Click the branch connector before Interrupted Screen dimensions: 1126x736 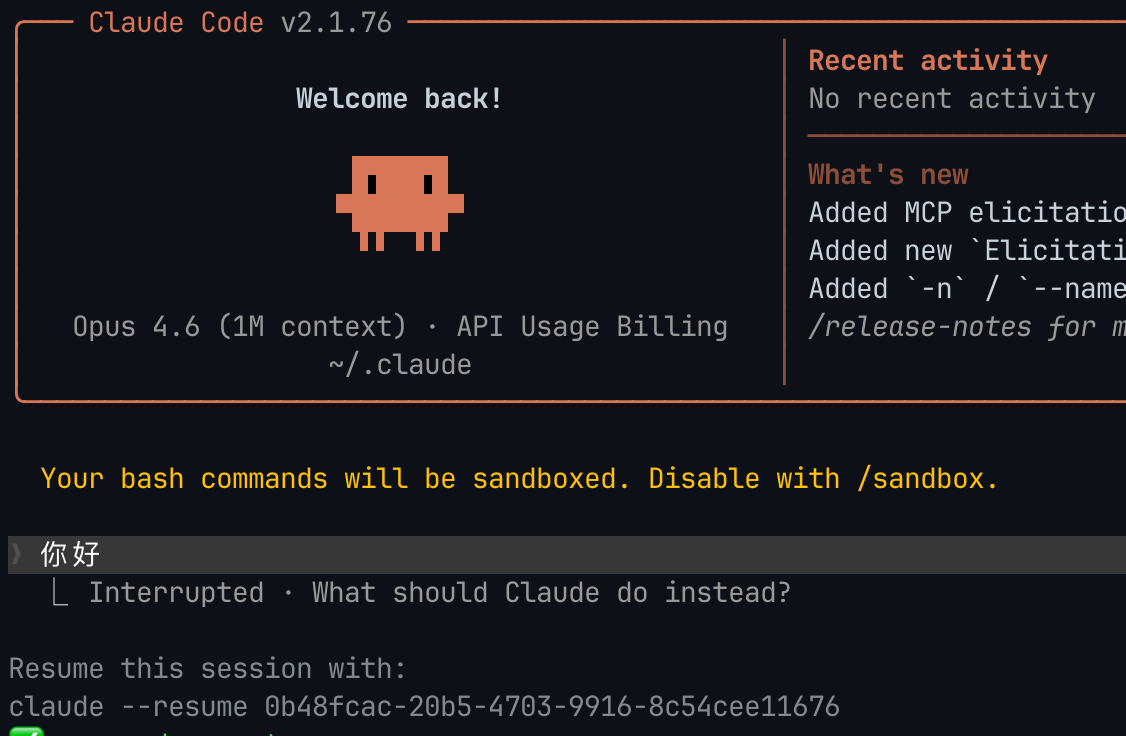click(60, 595)
